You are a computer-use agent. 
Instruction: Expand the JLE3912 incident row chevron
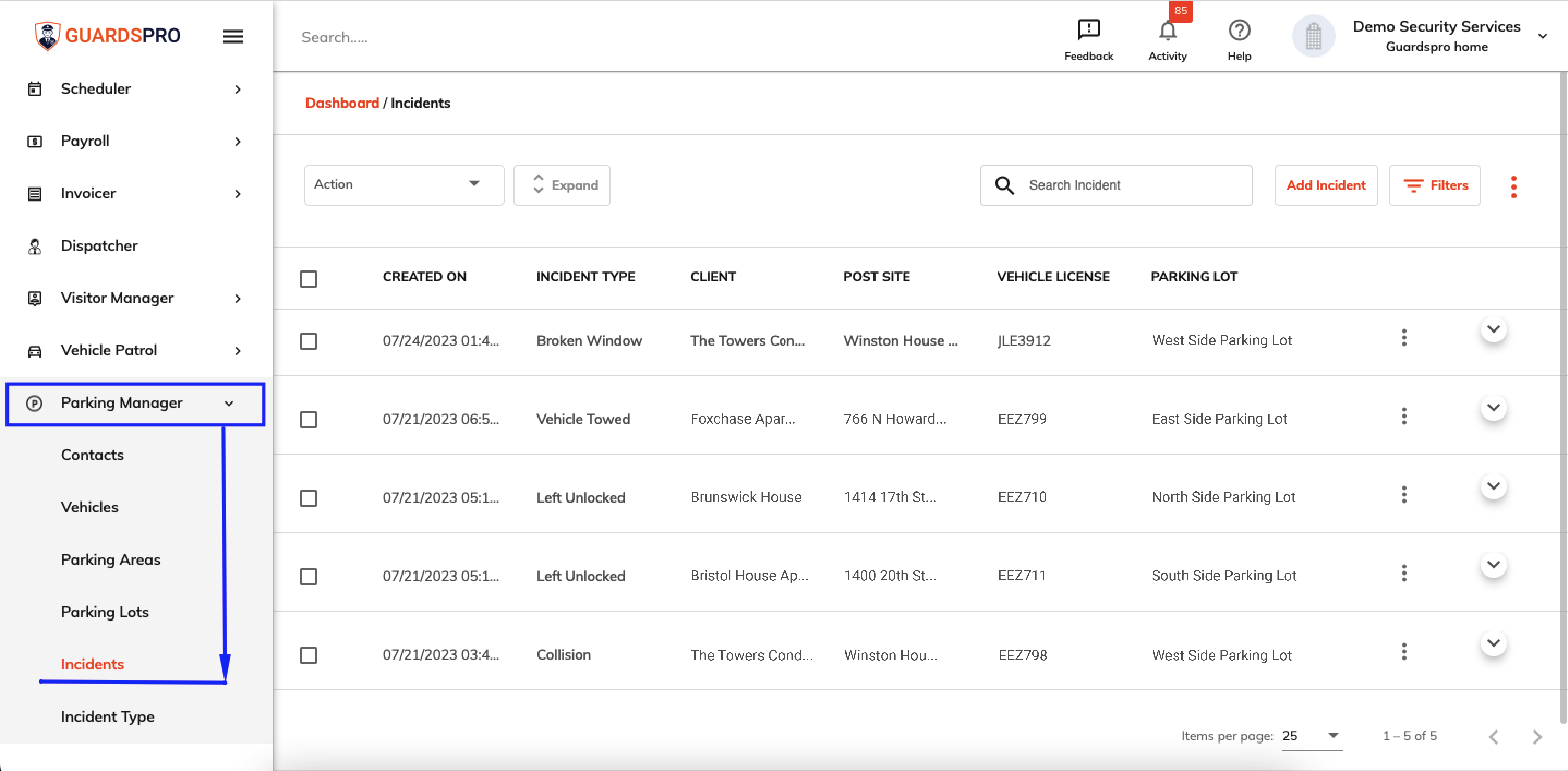1493,329
